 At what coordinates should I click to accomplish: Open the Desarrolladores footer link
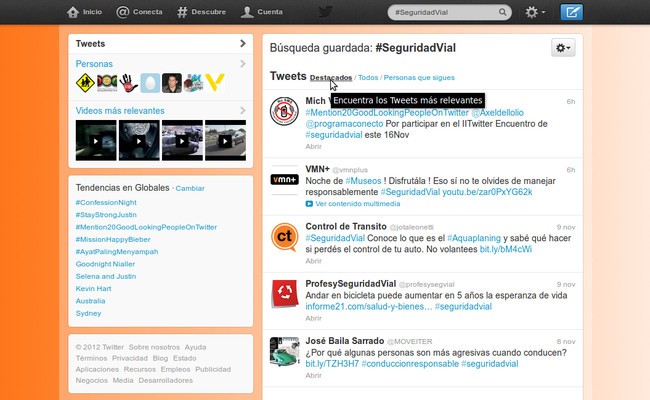pyautogui.click(x=166, y=381)
